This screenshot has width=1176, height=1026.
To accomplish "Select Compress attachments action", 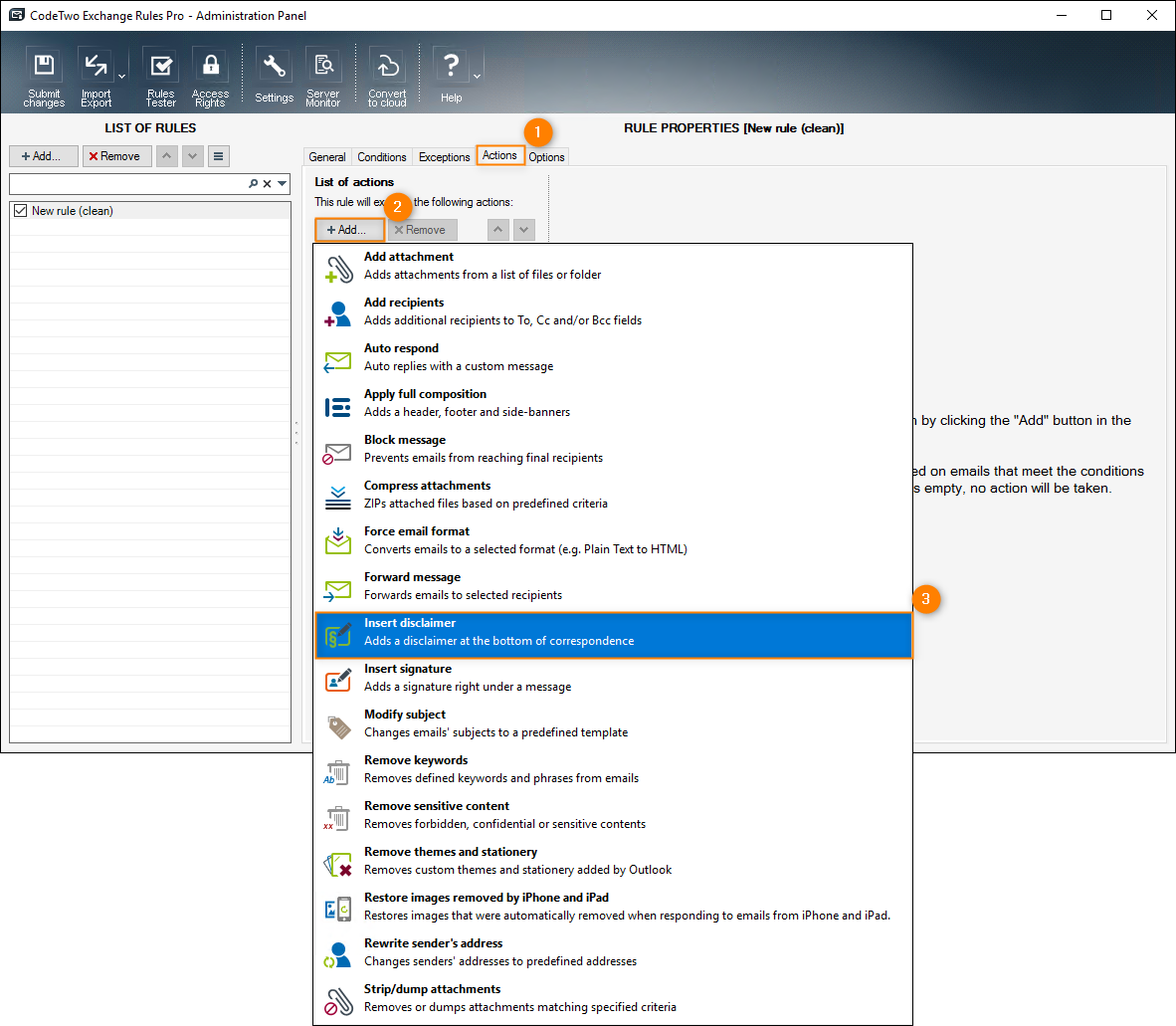I will [613, 495].
